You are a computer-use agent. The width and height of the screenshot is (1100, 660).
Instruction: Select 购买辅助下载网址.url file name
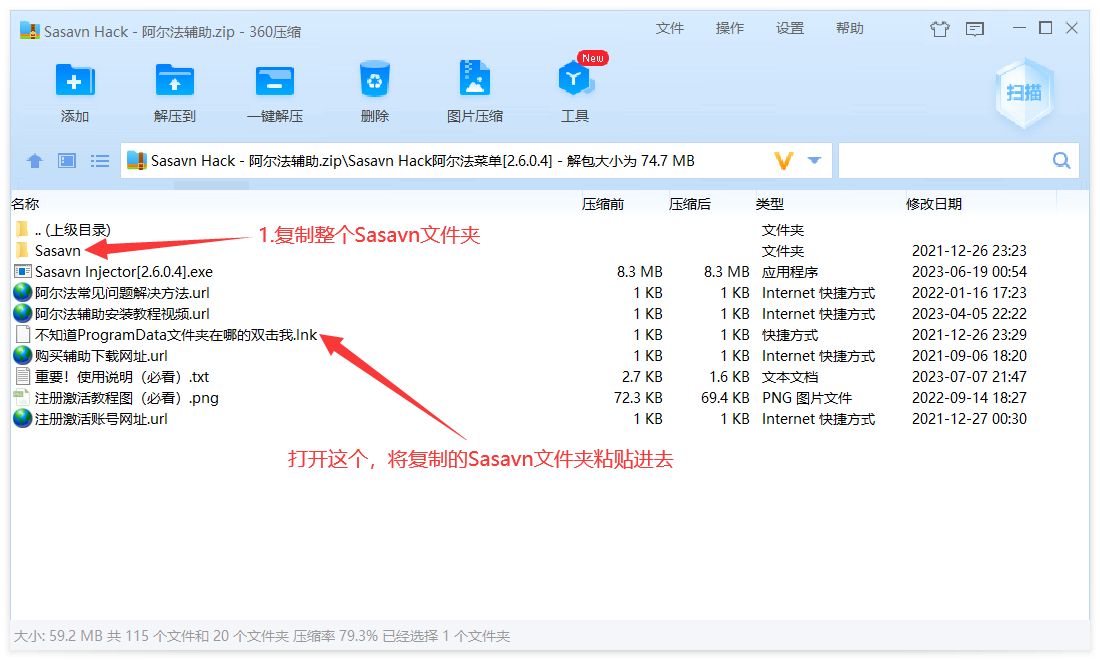click(101, 356)
